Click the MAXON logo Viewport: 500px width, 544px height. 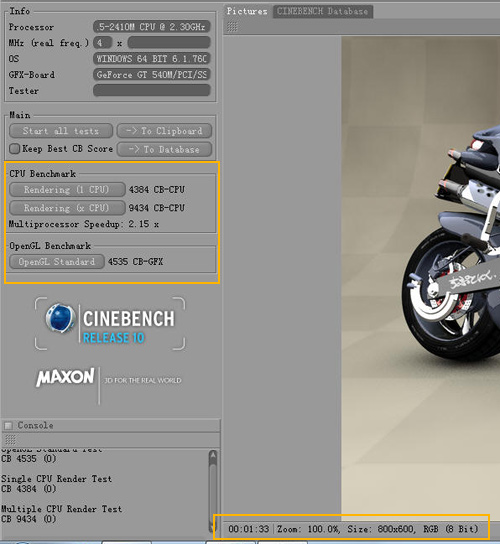(x=65, y=377)
